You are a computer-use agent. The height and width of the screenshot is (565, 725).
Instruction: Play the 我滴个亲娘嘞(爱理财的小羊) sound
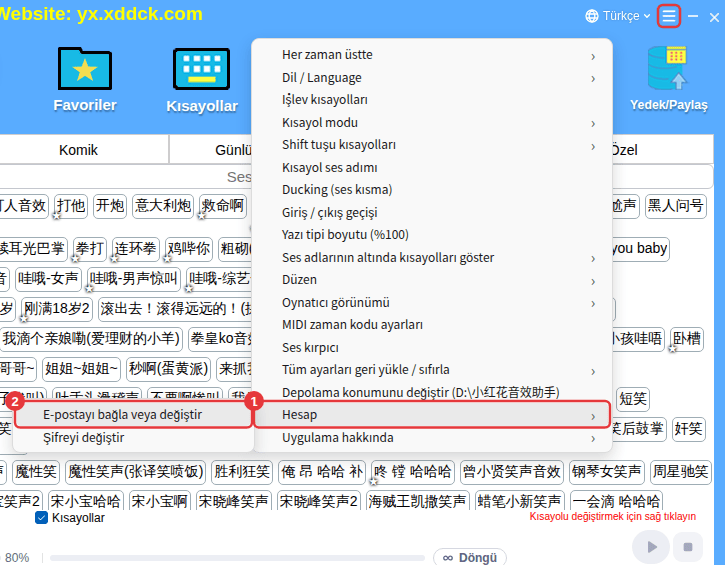[x=92, y=339]
